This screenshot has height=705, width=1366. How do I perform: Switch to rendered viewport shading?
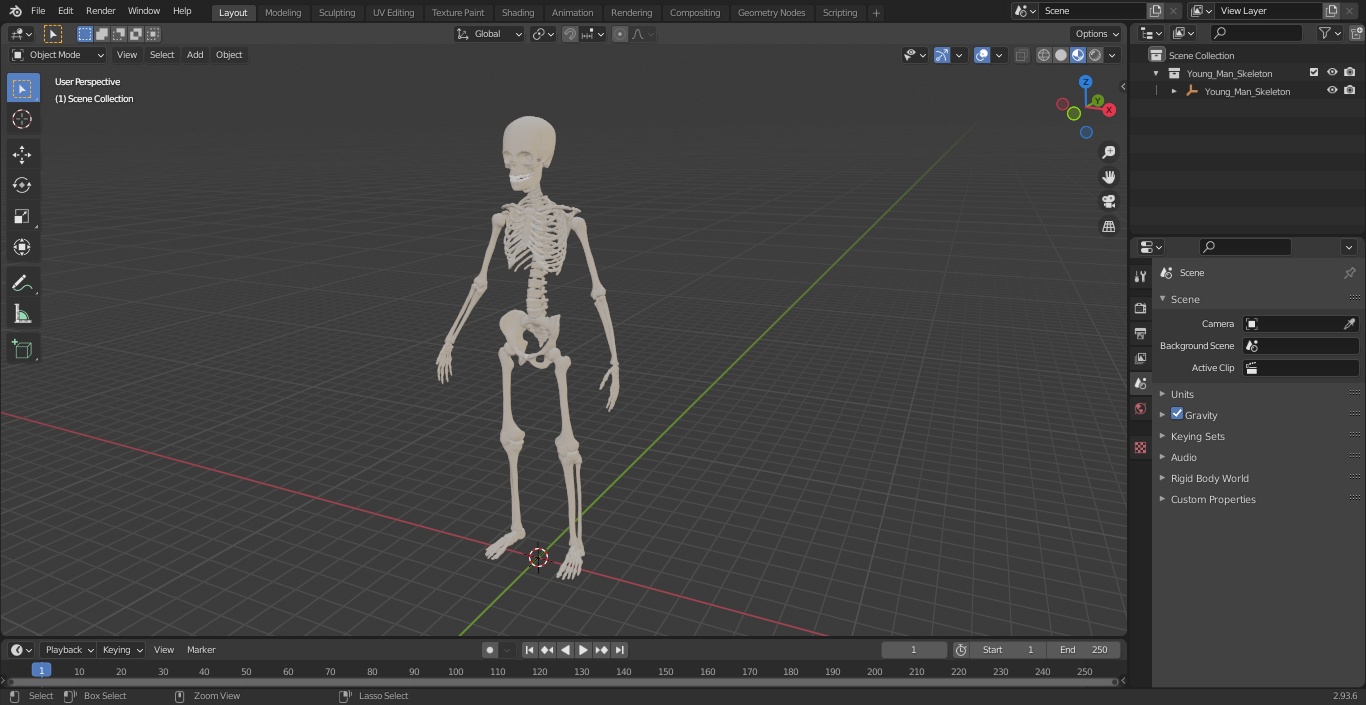(1095, 55)
